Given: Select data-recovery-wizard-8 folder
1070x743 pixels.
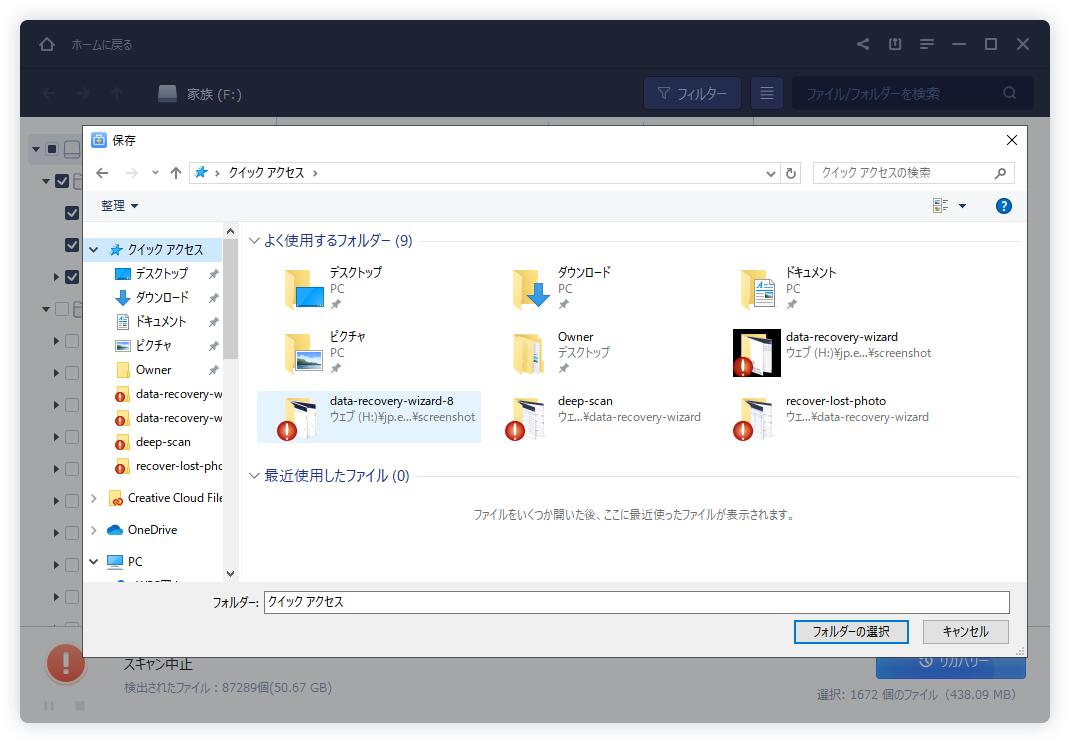Looking at the screenshot, I should (369, 417).
